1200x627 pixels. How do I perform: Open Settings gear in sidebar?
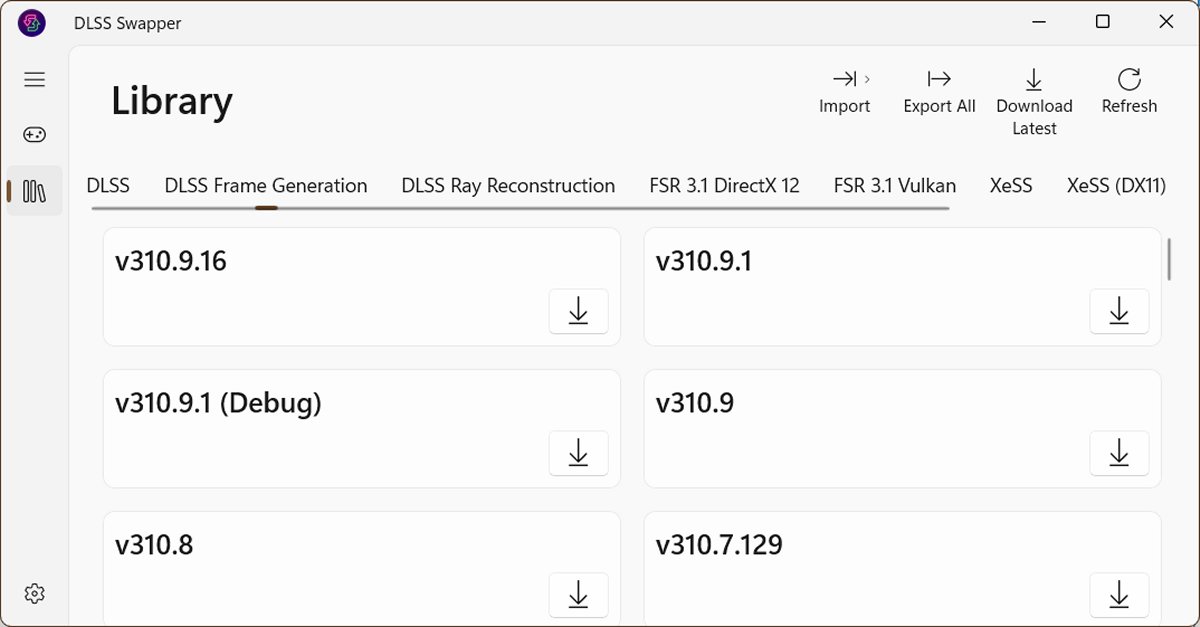click(35, 593)
